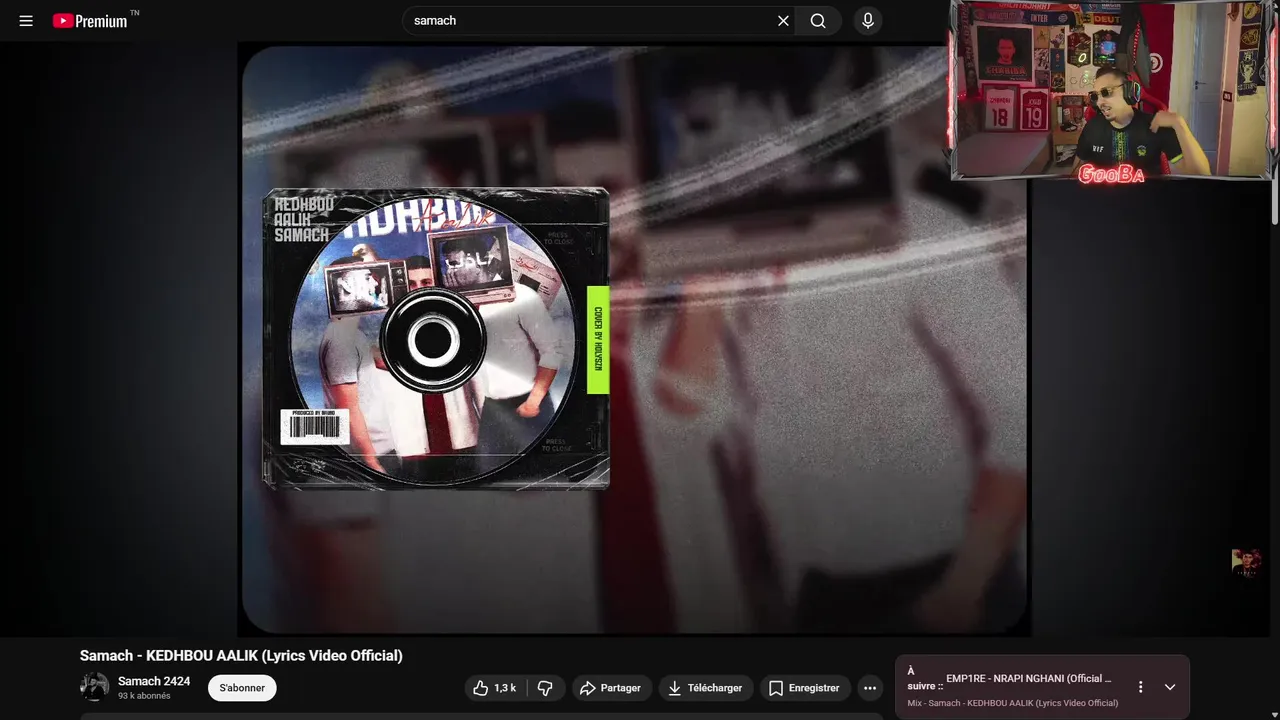
Task: Click the 93 k abonnés text
Action: (x=144, y=696)
